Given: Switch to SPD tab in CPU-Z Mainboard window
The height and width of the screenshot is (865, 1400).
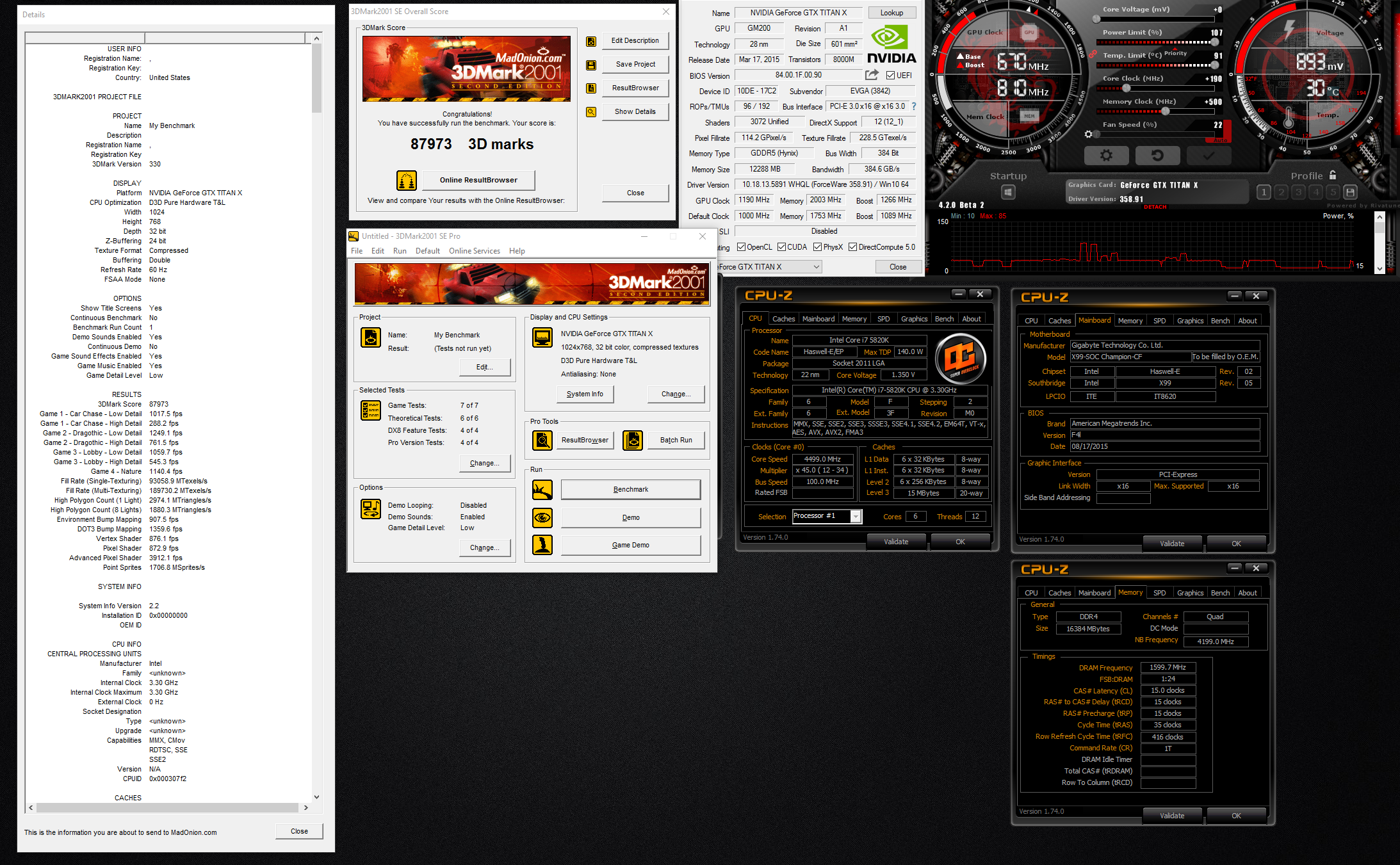Looking at the screenshot, I should (x=1160, y=321).
